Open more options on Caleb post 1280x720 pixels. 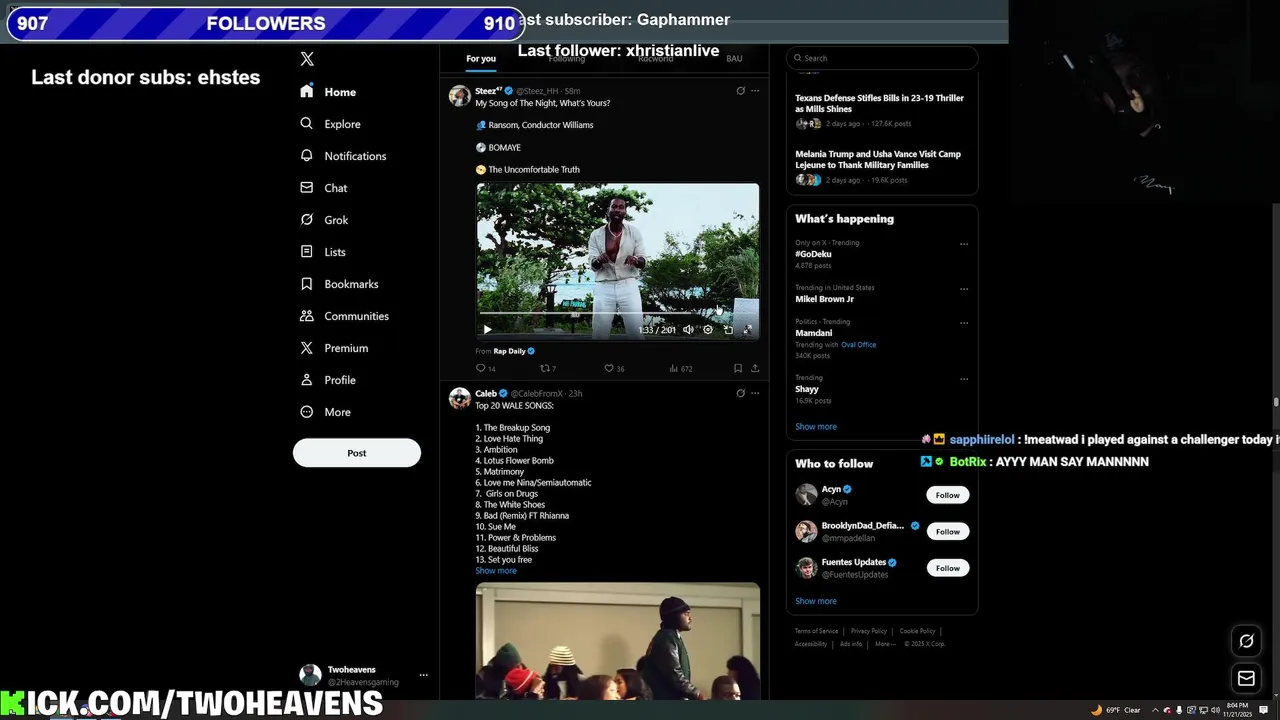point(755,393)
